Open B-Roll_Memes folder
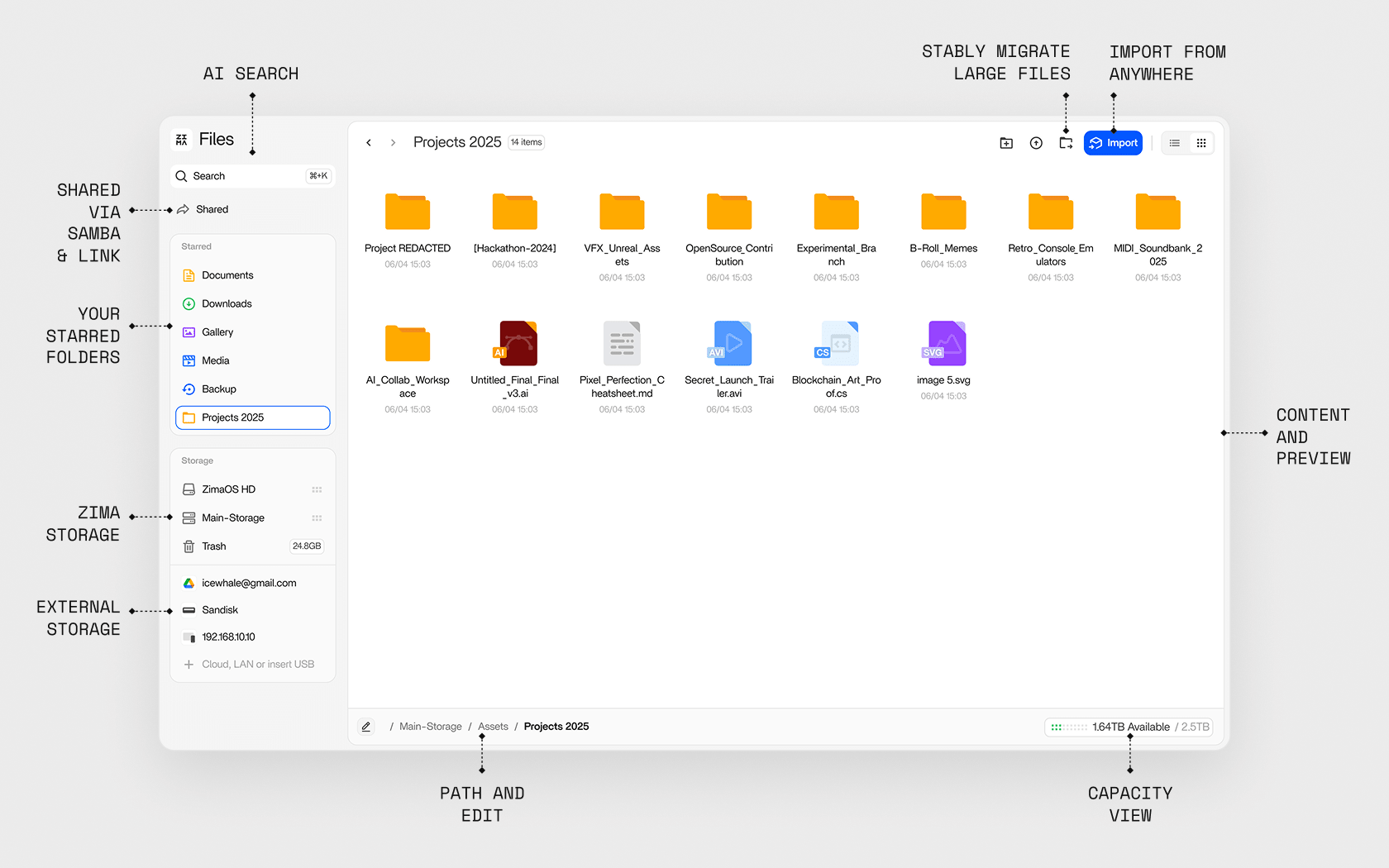Viewport: 1389px width, 868px height. point(943,230)
